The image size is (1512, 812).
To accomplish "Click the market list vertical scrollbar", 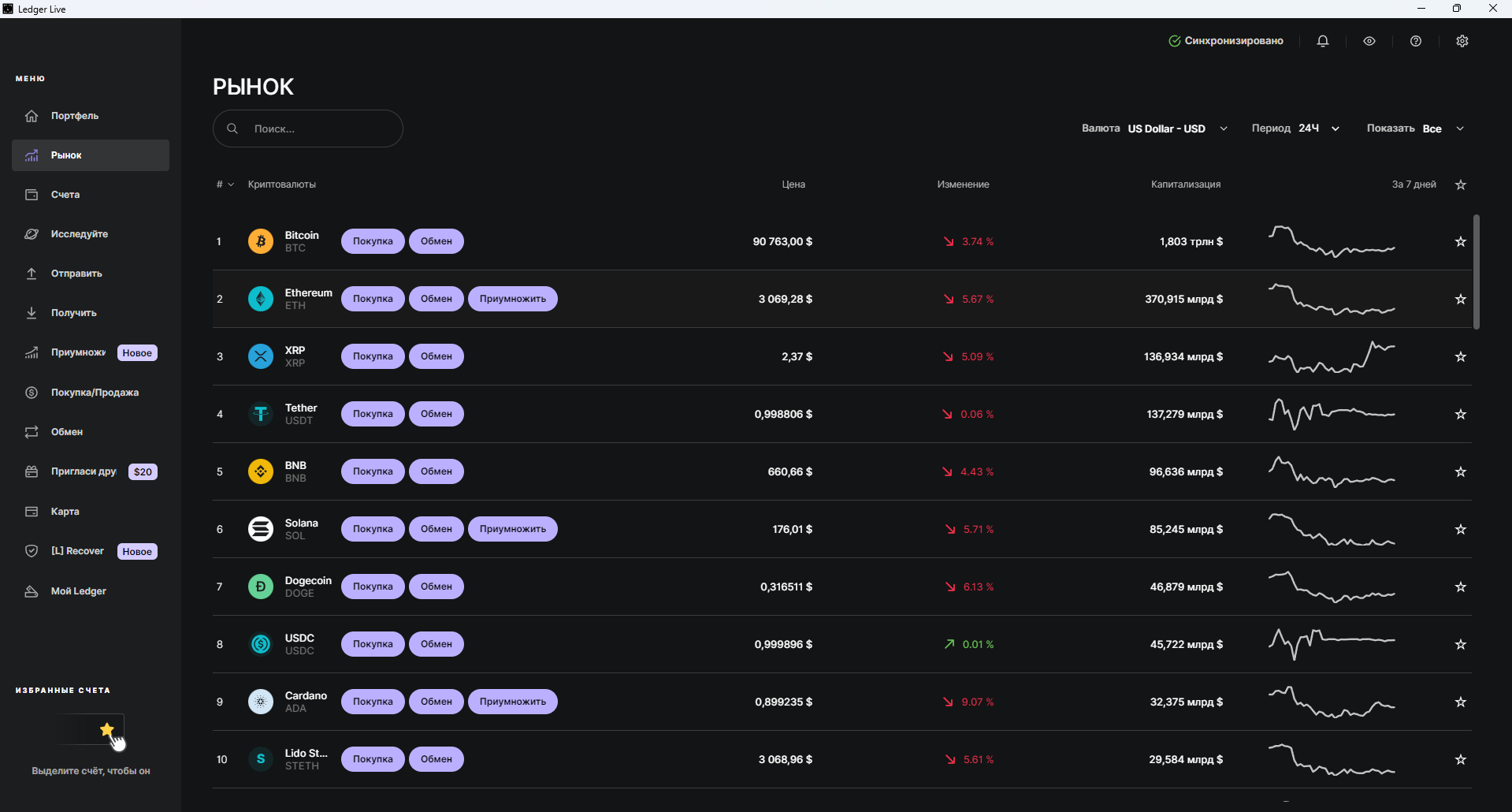I will click(1477, 272).
